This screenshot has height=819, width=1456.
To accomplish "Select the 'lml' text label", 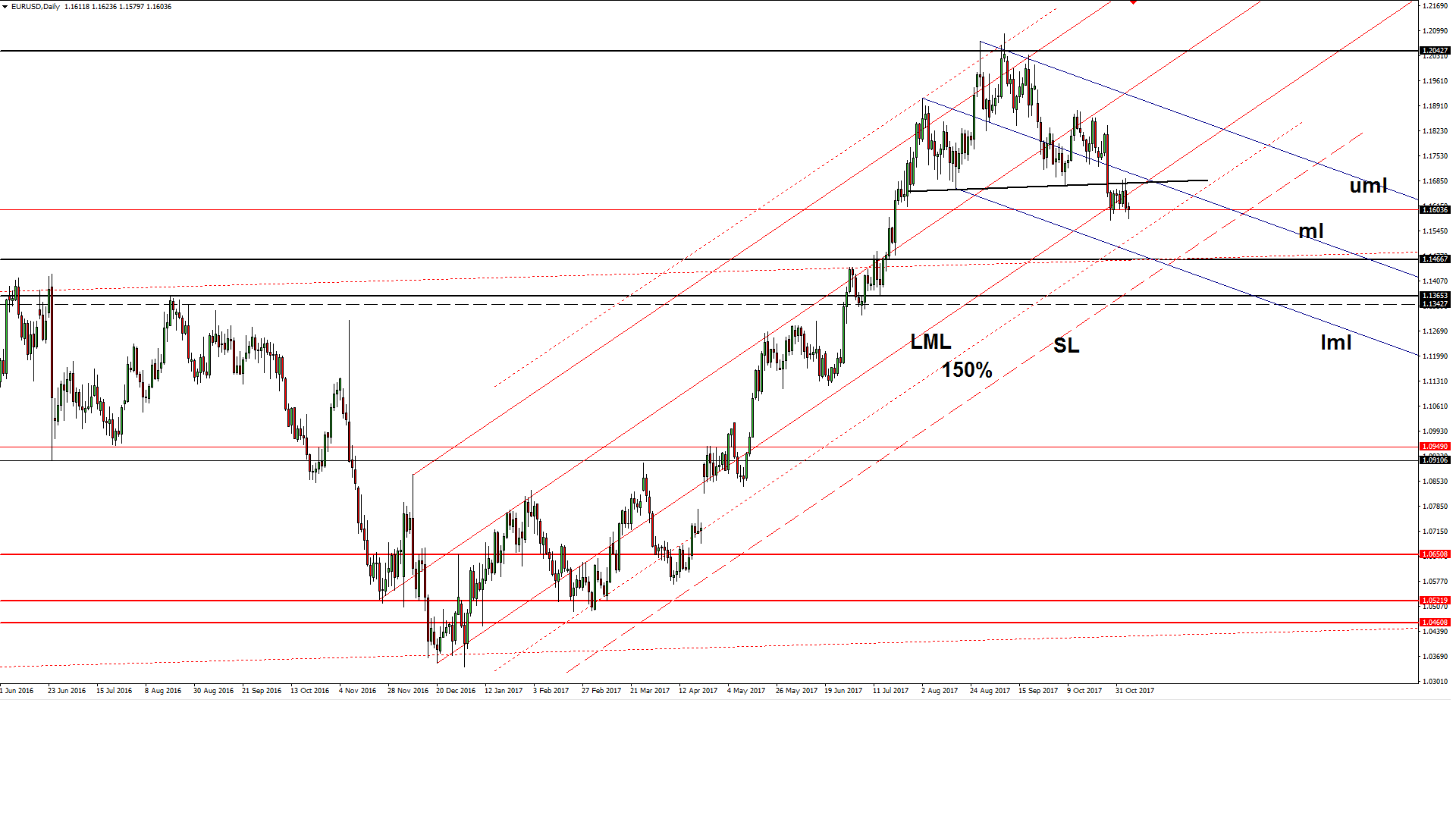I will point(1336,343).
